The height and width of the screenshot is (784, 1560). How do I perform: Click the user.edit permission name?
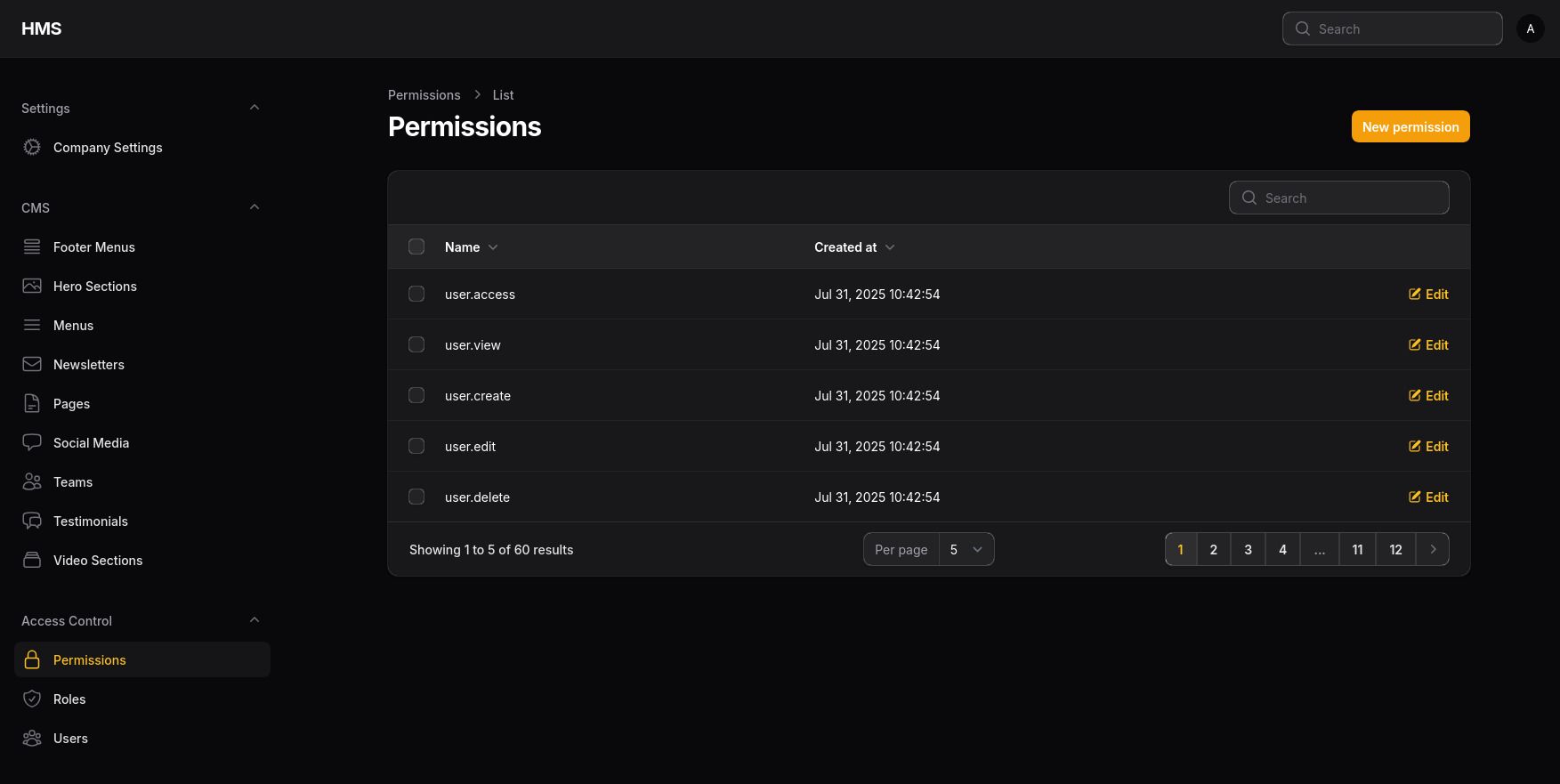click(x=470, y=446)
